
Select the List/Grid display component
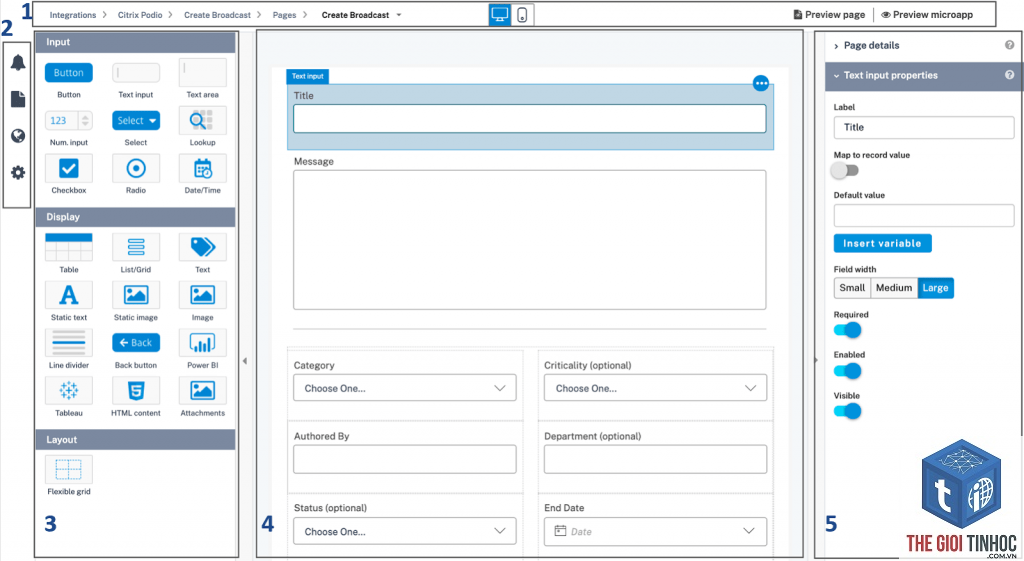[136, 248]
